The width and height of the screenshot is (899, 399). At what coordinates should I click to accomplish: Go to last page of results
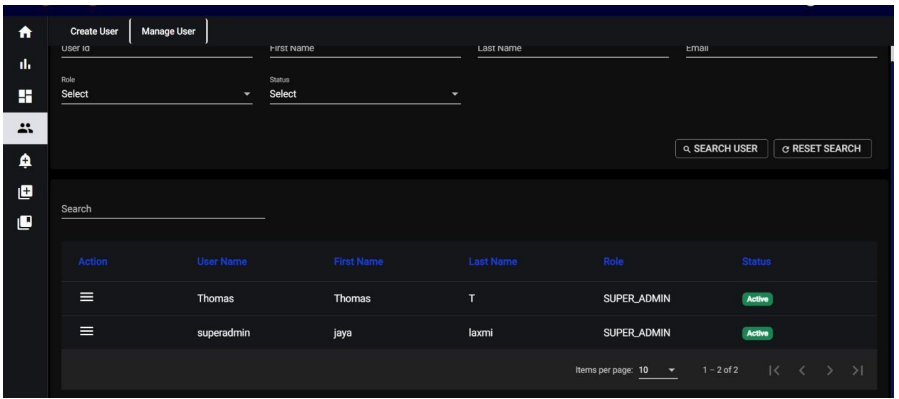[858, 370]
